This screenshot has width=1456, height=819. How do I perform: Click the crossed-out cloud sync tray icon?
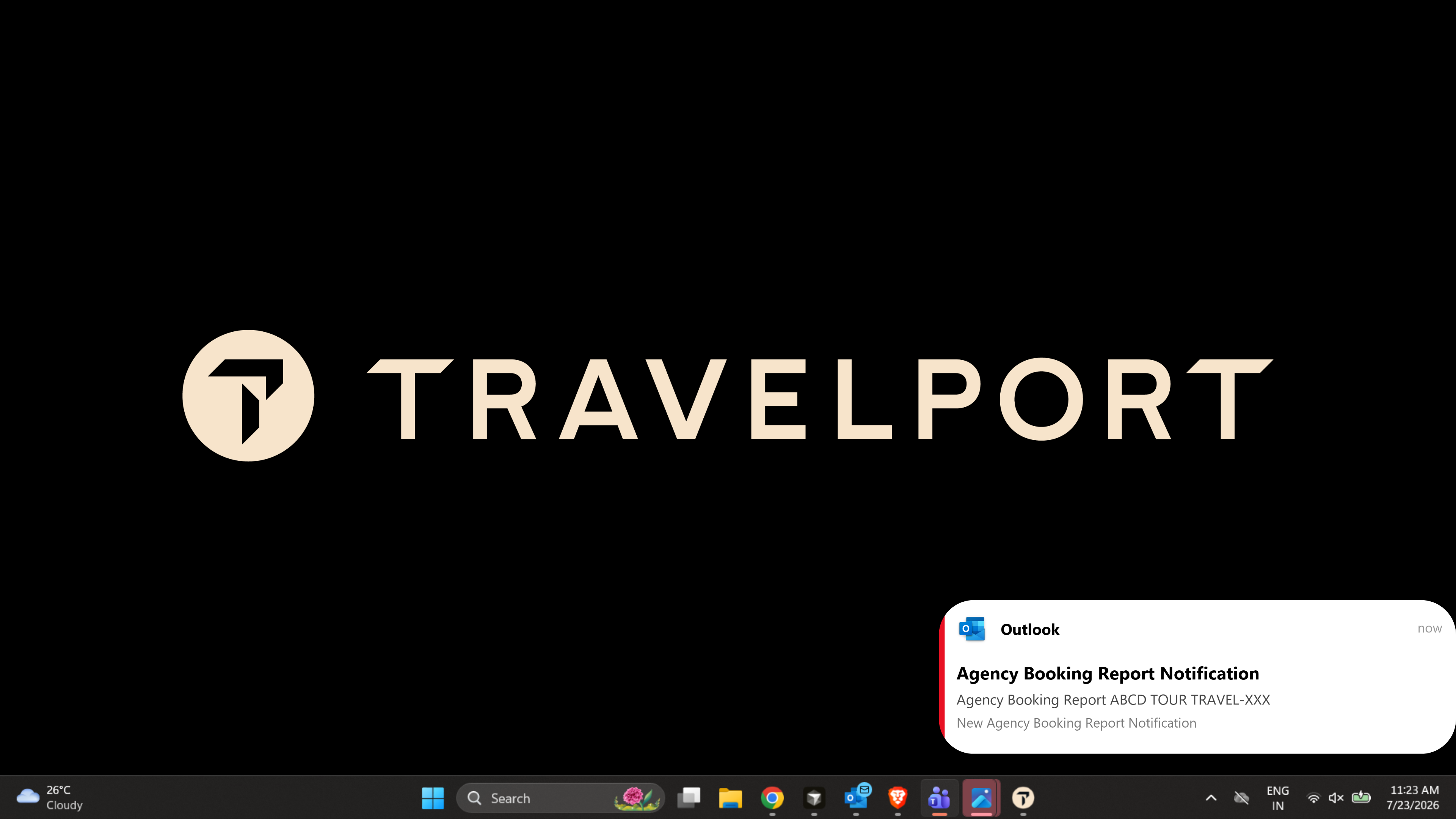[1242, 797]
